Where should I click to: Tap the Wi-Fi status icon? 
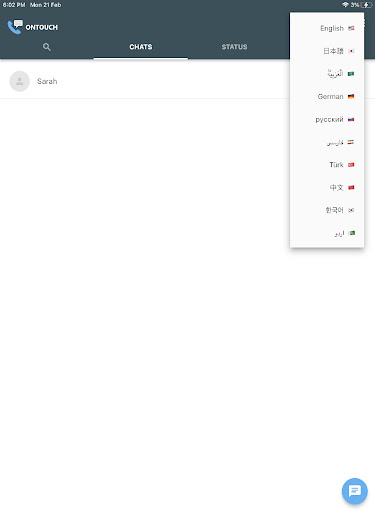(345, 5)
